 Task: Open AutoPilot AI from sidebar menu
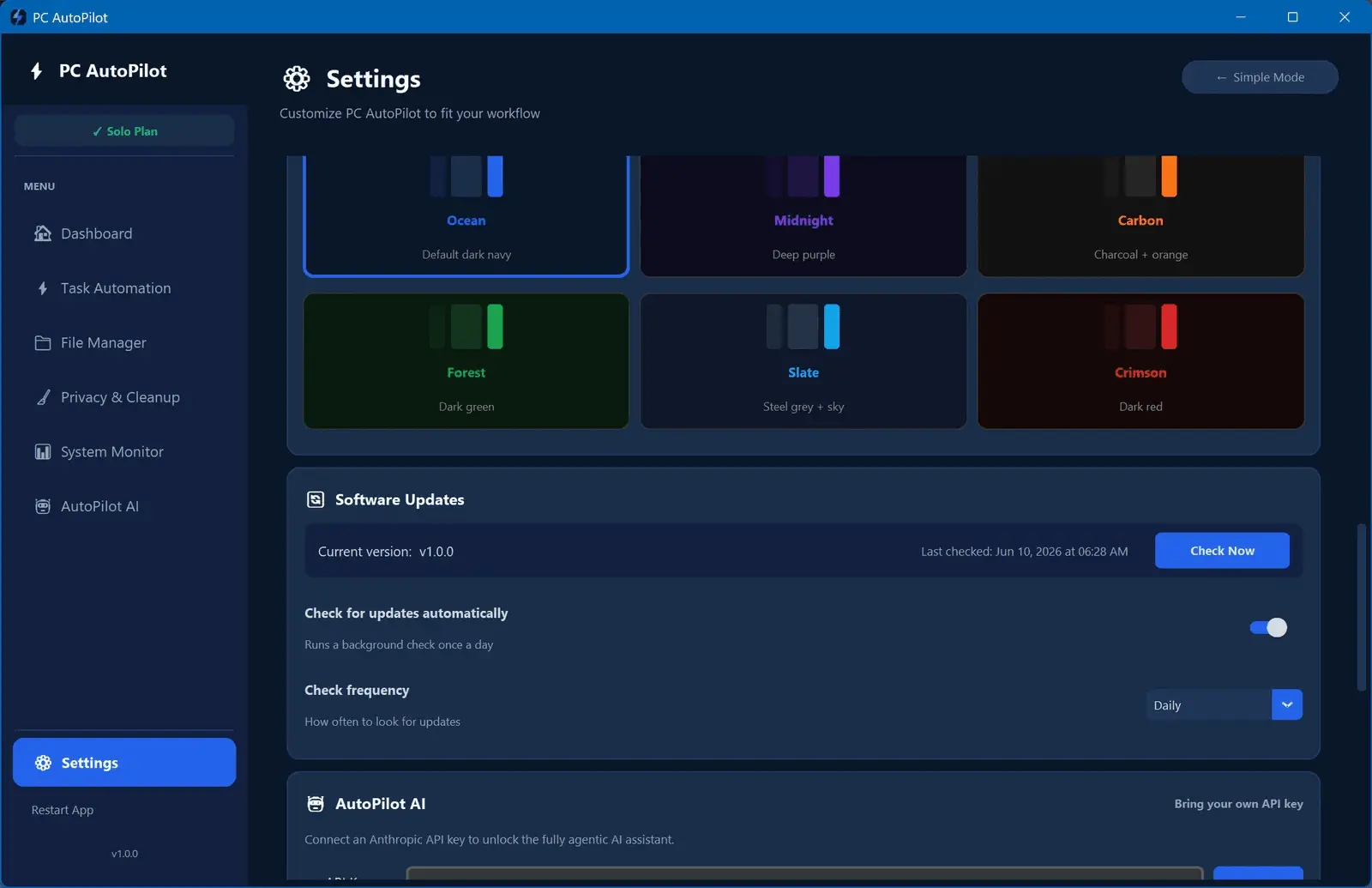click(x=124, y=506)
